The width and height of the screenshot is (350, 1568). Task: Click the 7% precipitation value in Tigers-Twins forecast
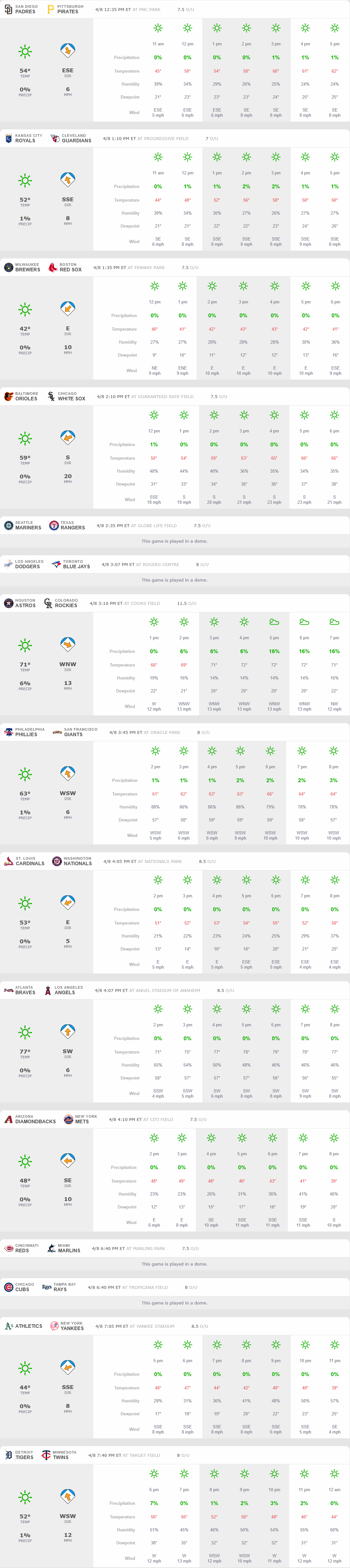(154, 1503)
